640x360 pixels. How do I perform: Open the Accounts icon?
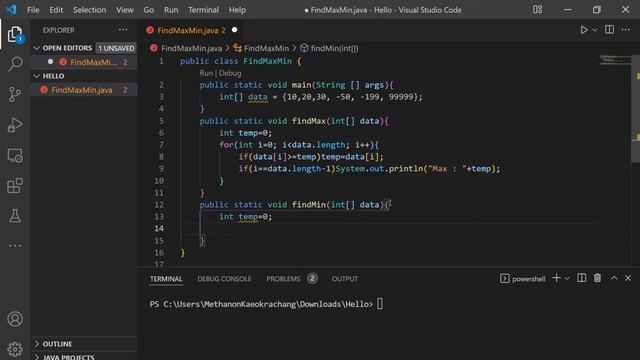pyautogui.click(x=15, y=319)
